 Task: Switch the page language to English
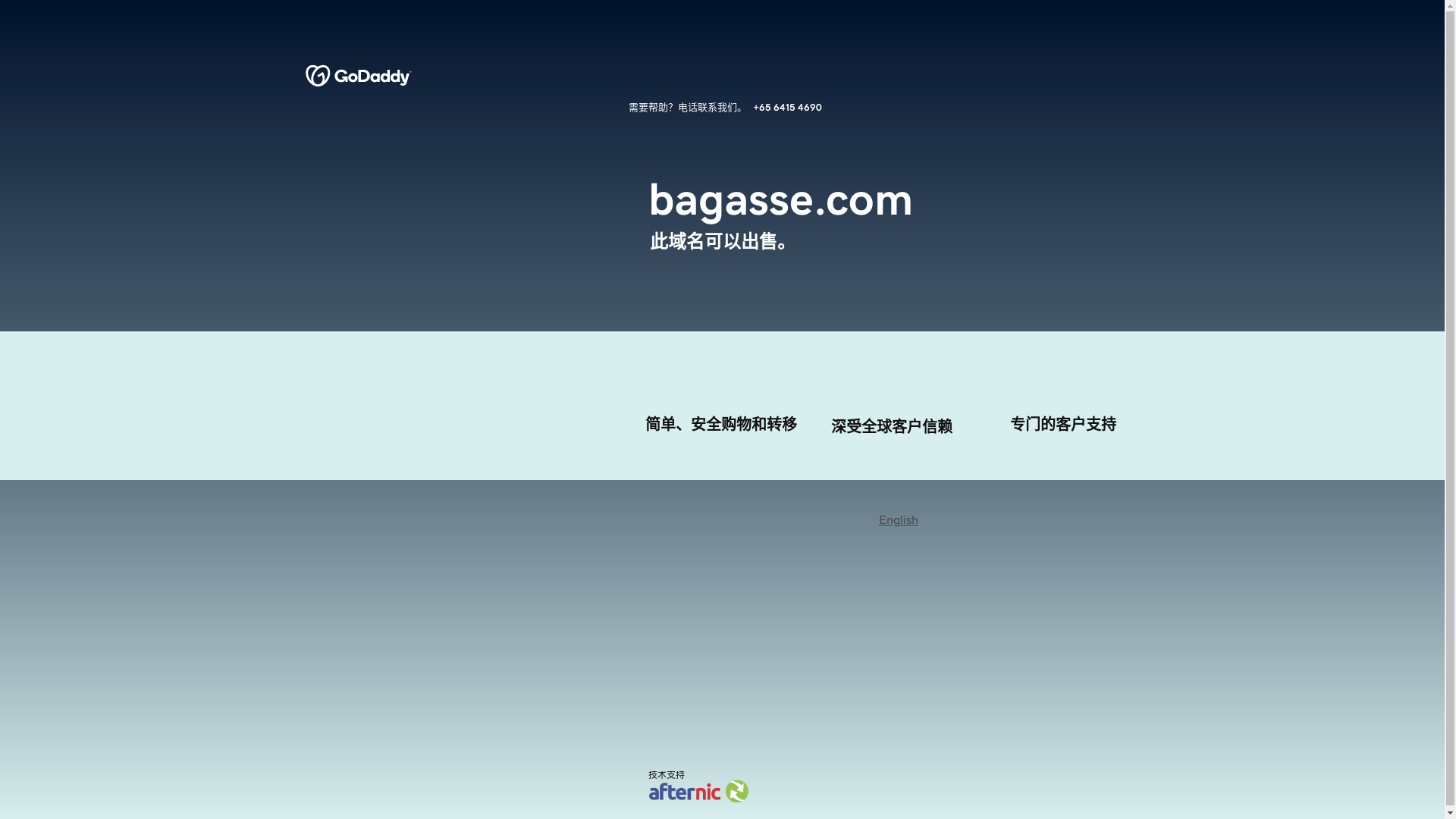point(898,520)
